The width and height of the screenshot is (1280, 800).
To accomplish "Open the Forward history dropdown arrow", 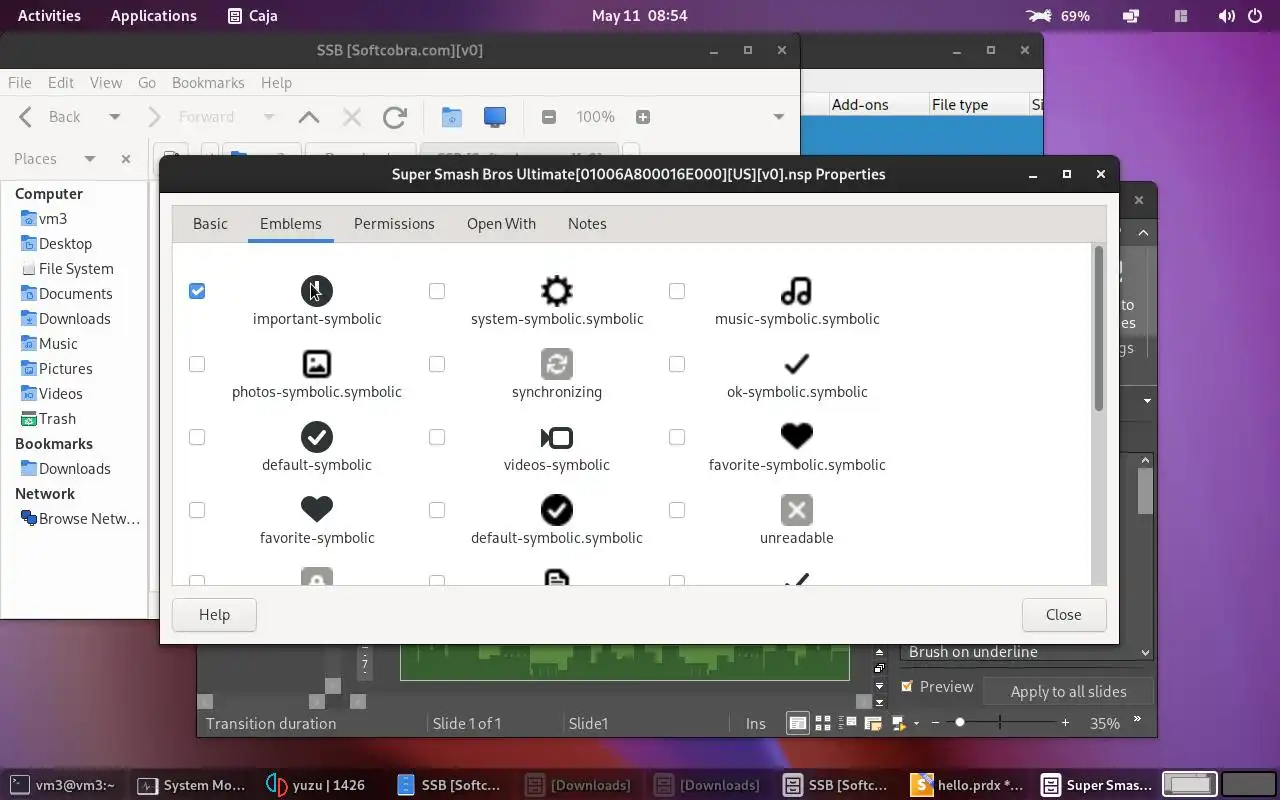I will point(268,117).
